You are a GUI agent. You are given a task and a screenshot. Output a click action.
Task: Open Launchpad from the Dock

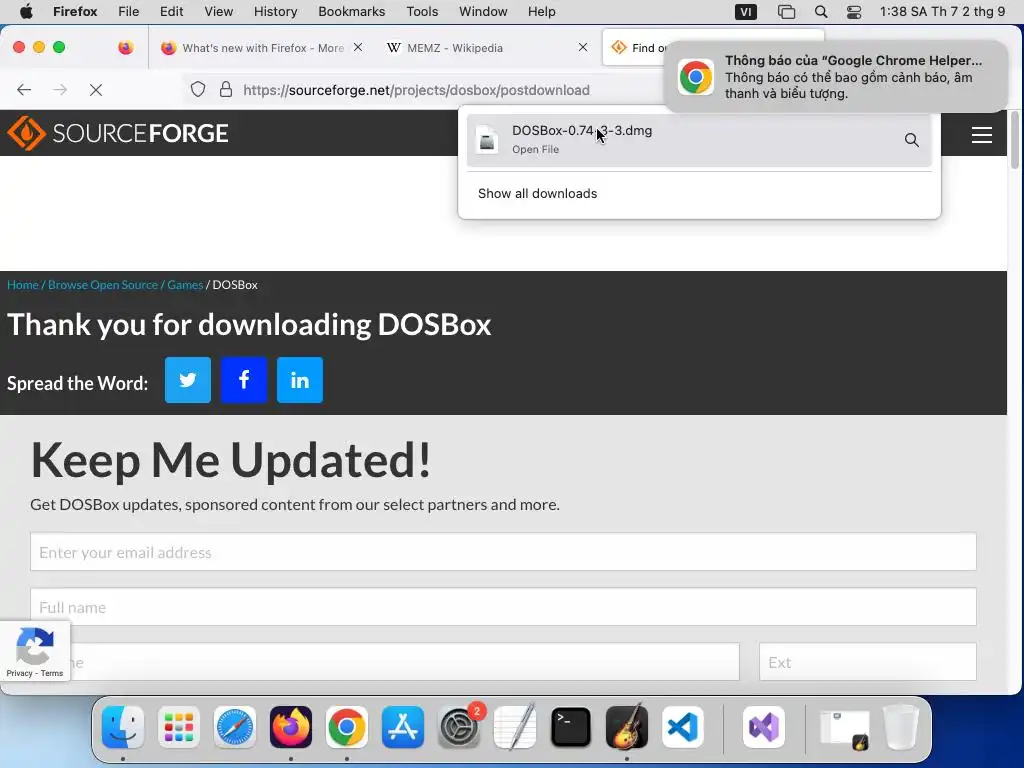(179, 727)
